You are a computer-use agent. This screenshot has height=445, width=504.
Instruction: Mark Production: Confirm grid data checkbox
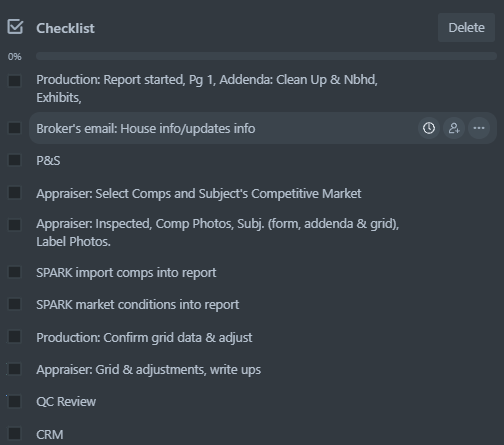point(14,337)
